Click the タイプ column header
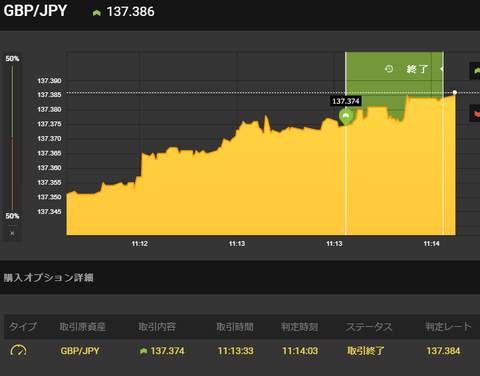Image resolution: width=480 pixels, height=376 pixels. (x=23, y=327)
